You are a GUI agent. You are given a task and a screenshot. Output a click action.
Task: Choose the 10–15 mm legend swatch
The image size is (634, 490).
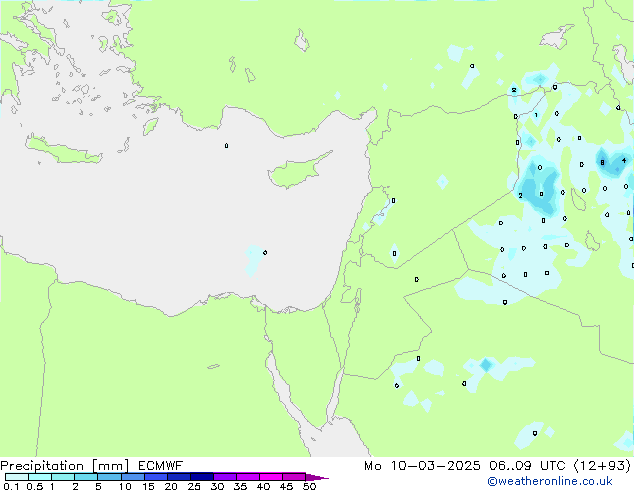click(132, 477)
